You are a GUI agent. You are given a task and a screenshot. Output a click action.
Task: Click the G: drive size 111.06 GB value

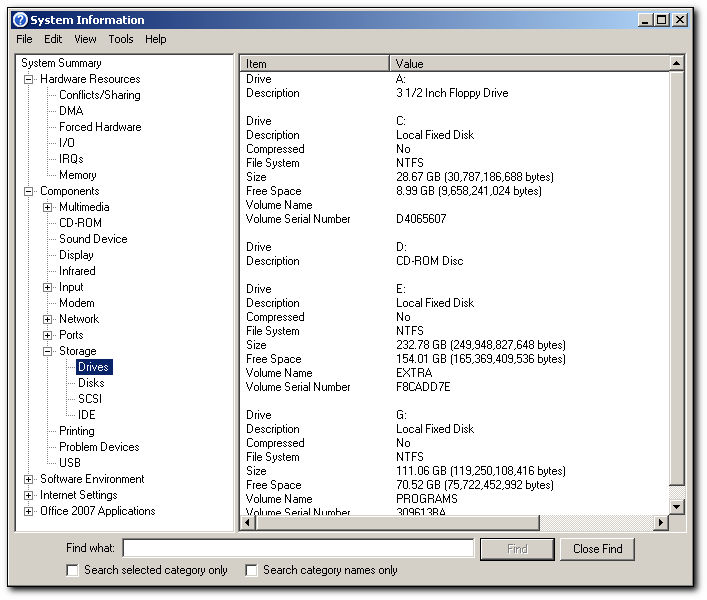click(481, 471)
